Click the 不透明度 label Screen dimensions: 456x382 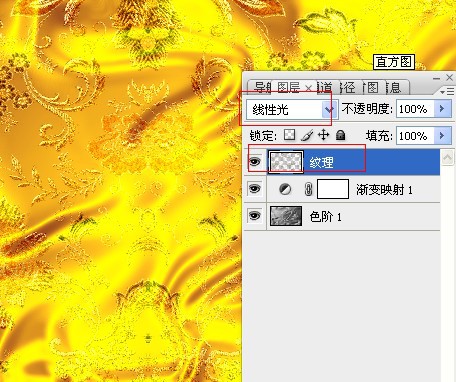click(x=367, y=109)
